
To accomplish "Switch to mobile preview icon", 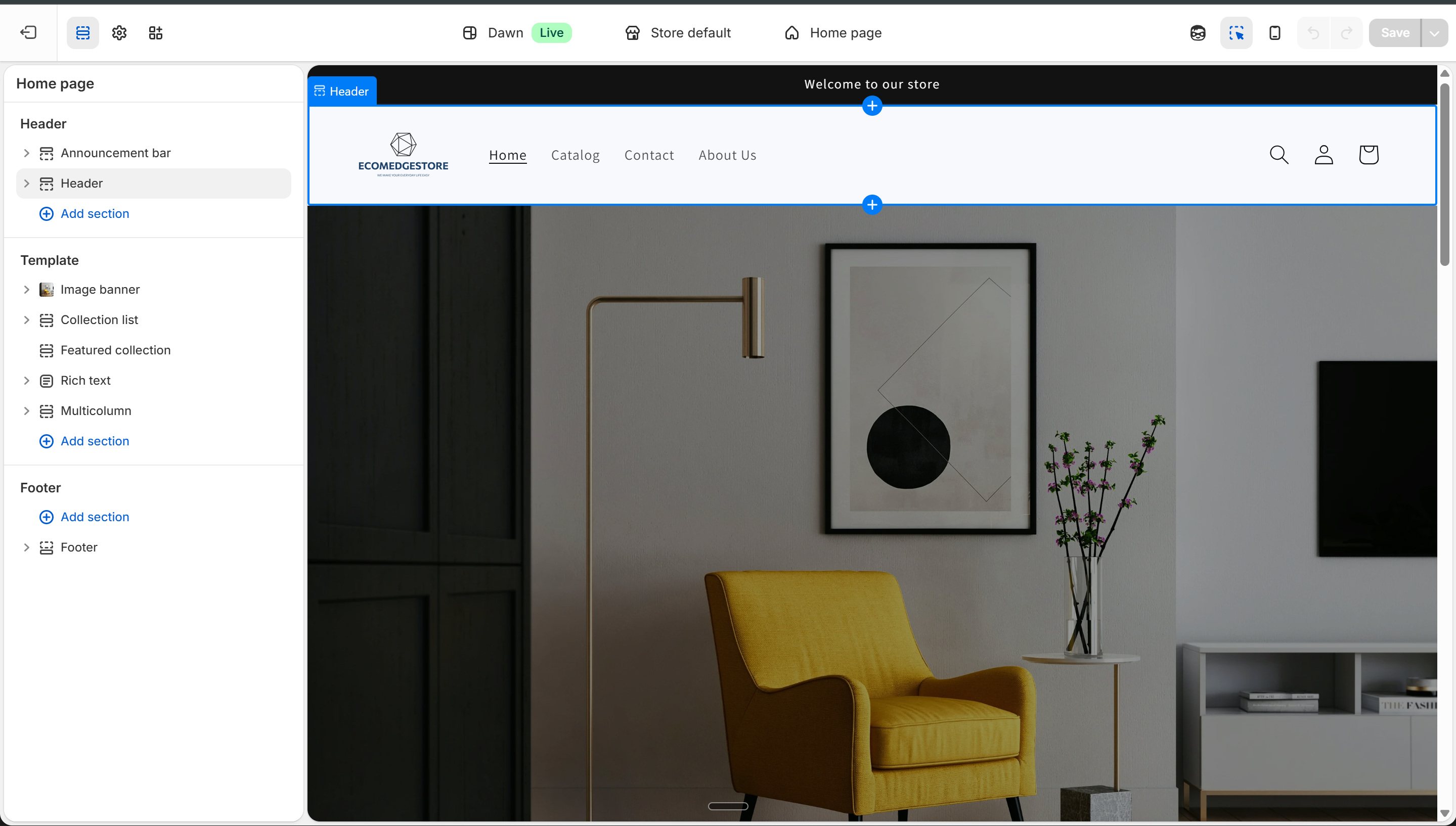I will coord(1274,32).
